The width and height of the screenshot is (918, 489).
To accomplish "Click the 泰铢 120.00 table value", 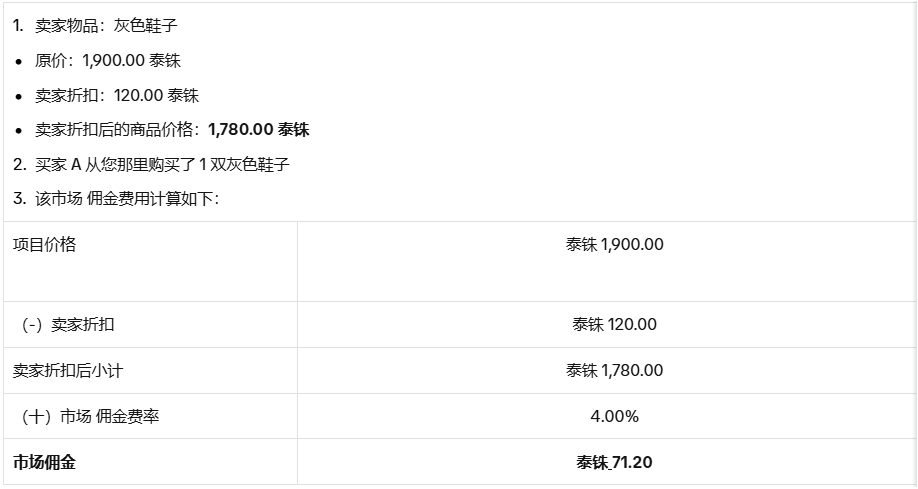I will pos(614,325).
